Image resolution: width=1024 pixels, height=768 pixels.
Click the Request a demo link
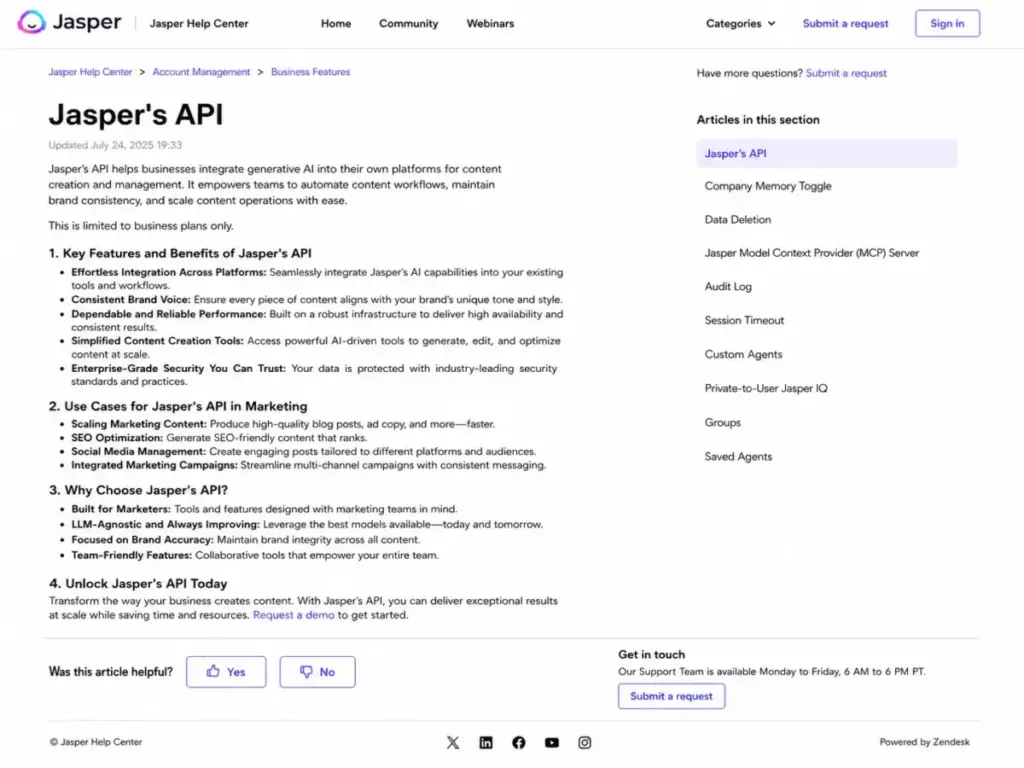click(293, 615)
